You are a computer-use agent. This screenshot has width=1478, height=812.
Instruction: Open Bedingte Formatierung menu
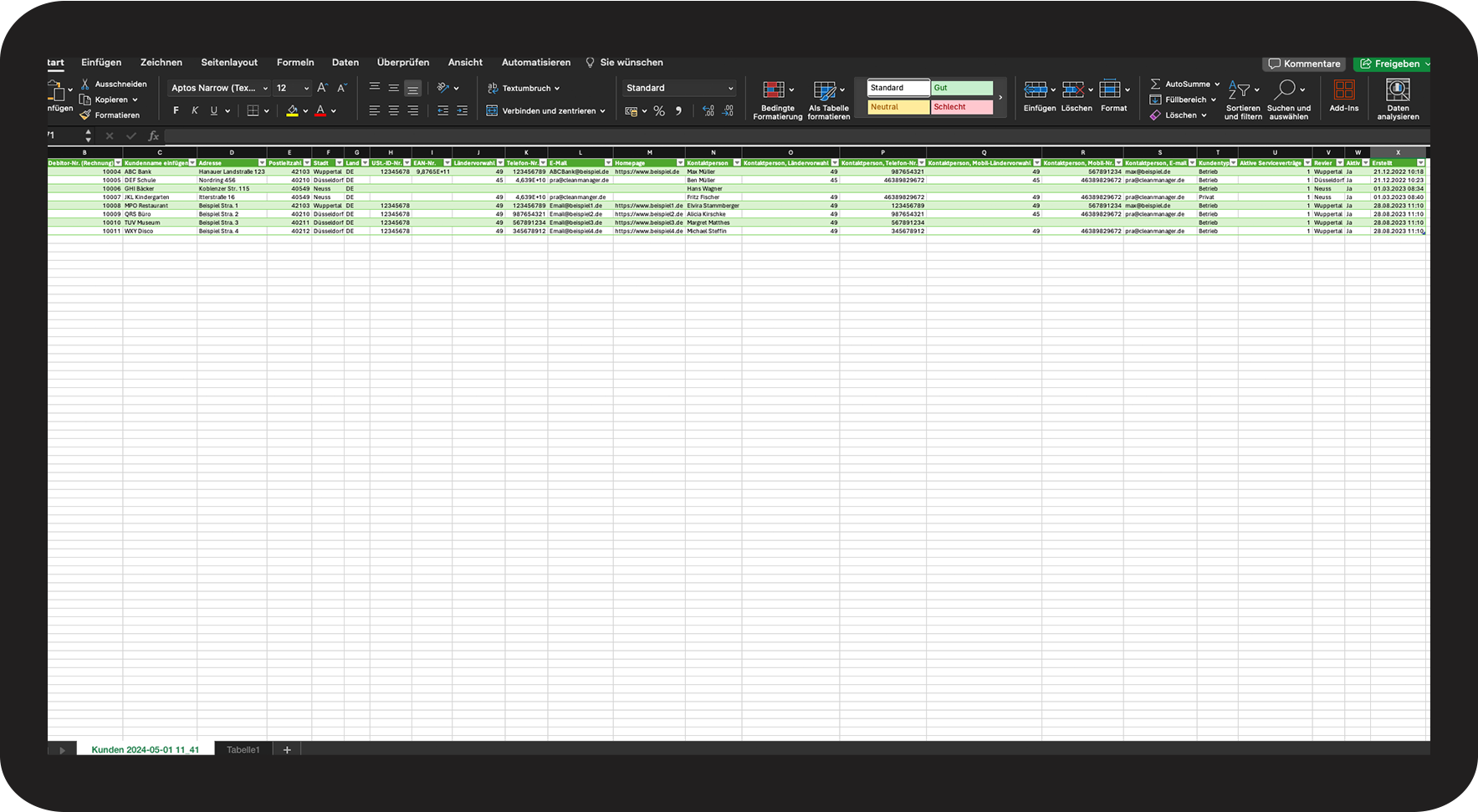777,100
